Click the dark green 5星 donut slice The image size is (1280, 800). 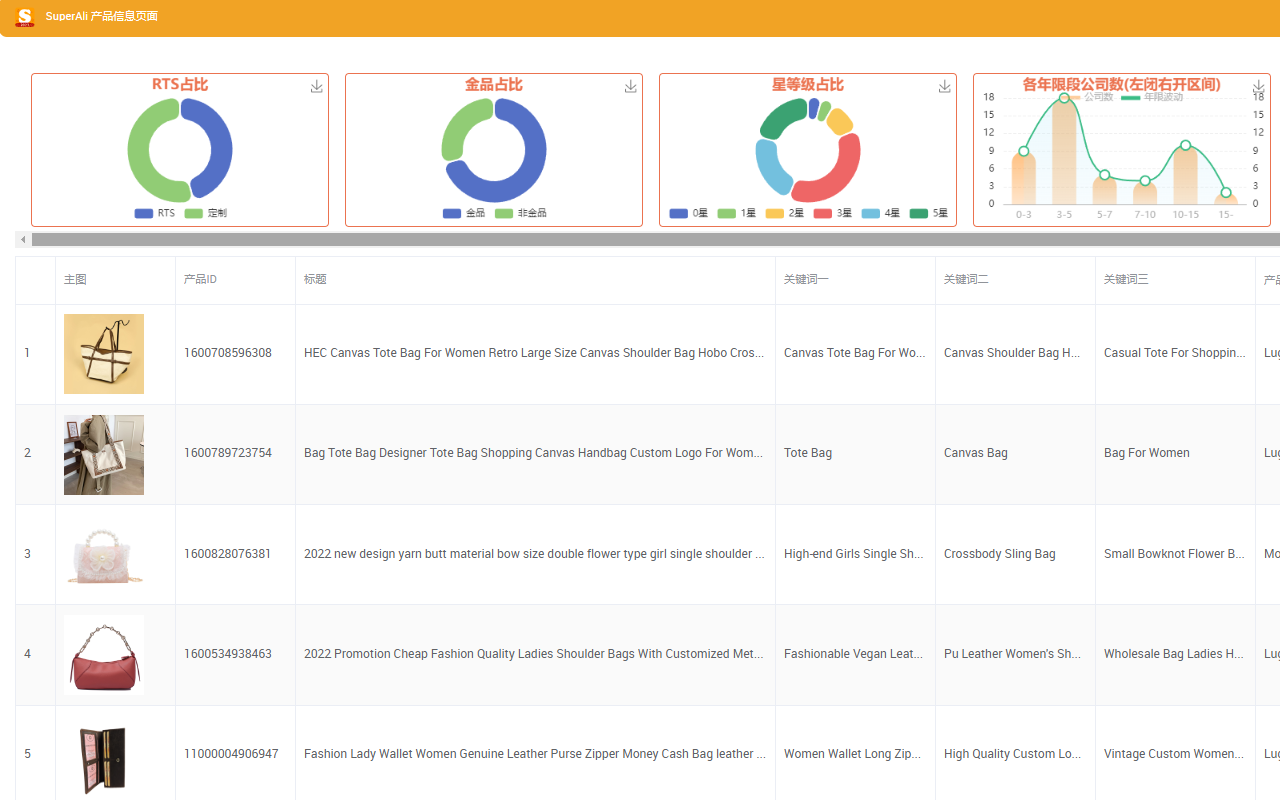(783, 121)
